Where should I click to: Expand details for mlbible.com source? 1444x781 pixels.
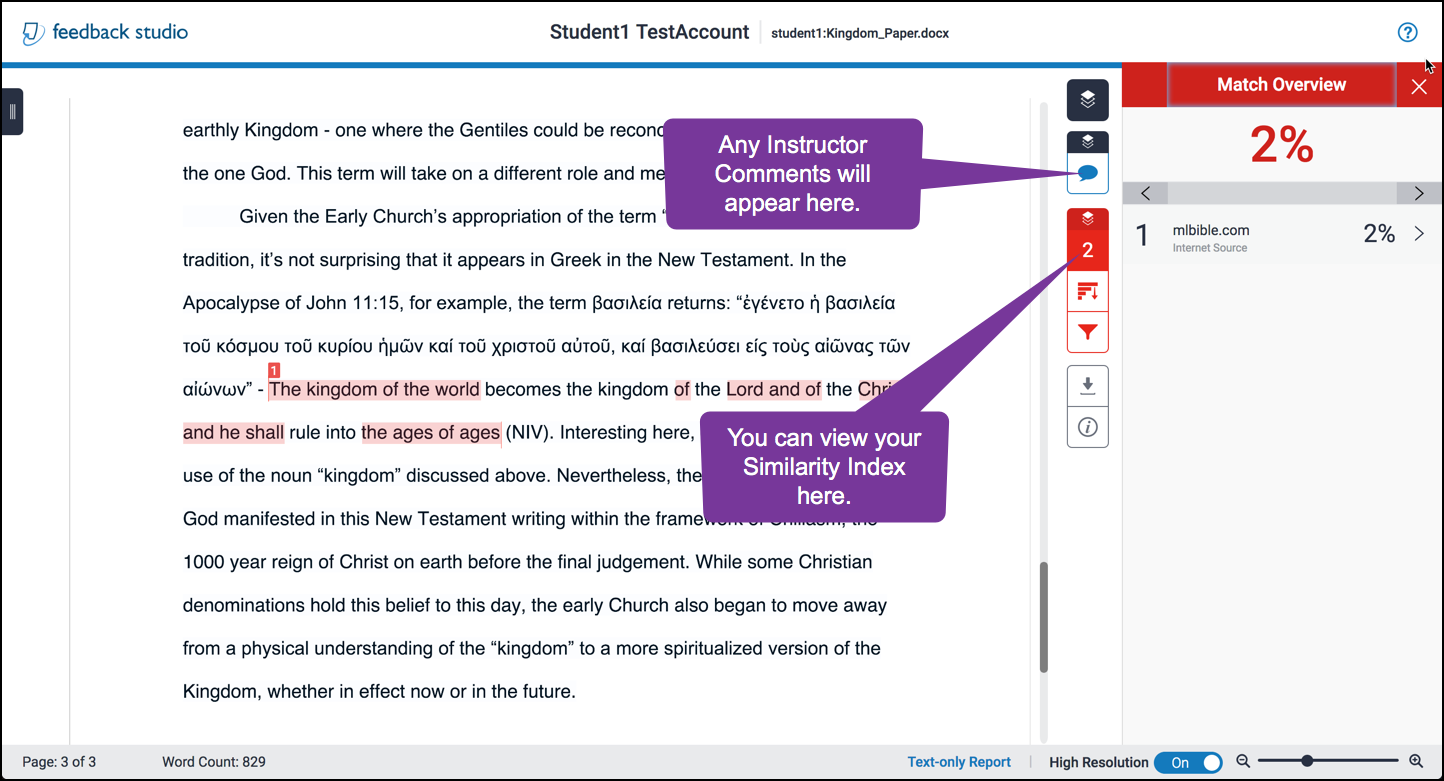(x=1419, y=233)
